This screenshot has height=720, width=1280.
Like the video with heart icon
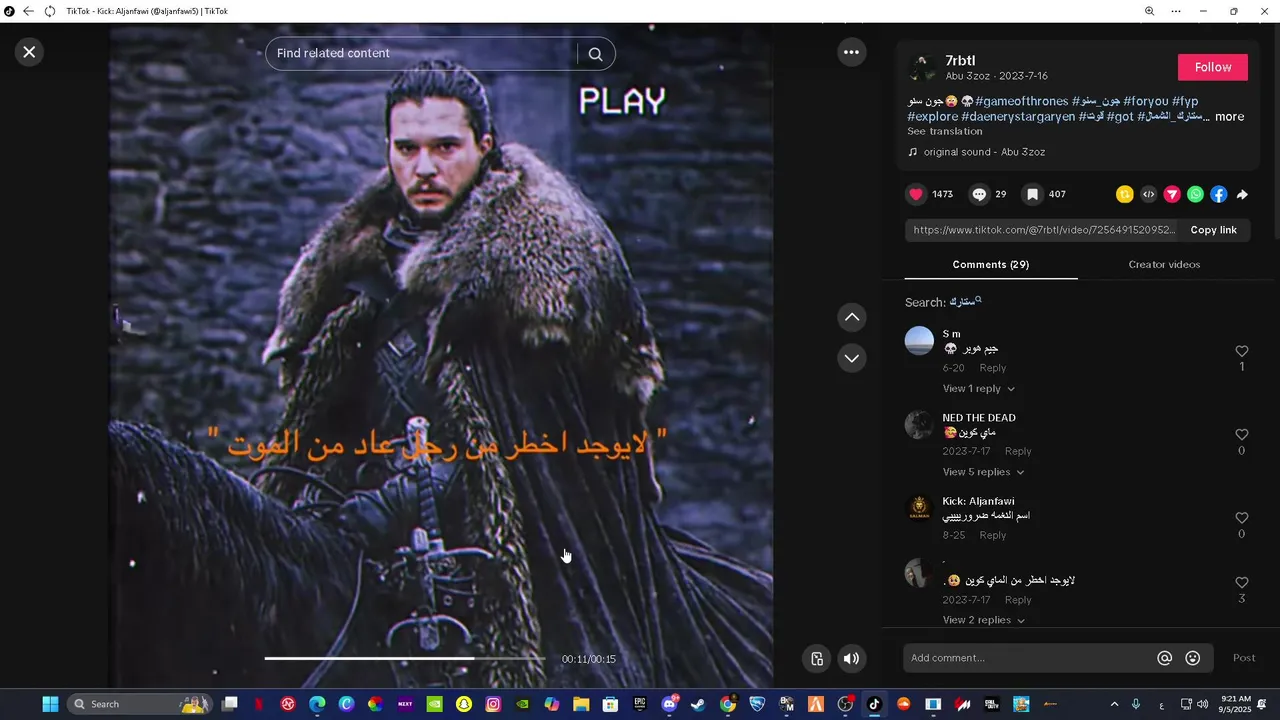916,194
